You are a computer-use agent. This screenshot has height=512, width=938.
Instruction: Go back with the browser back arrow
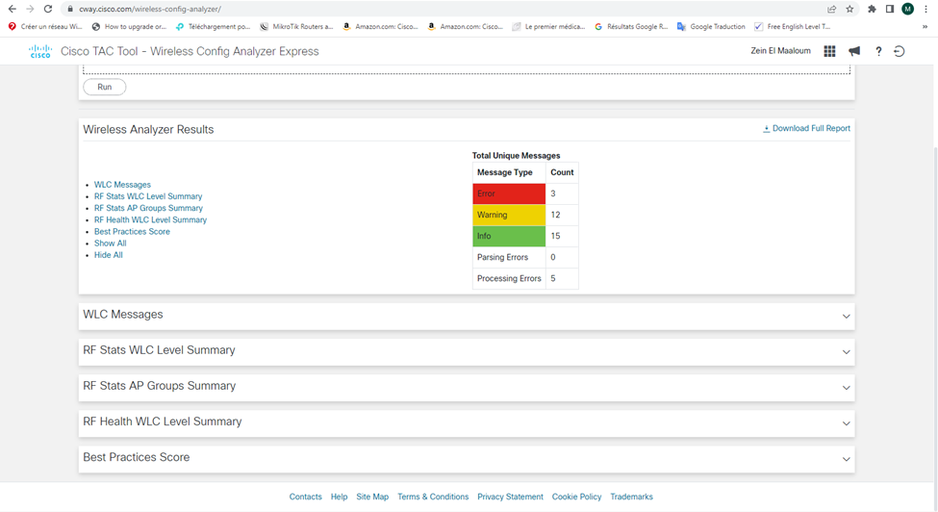tap(12, 9)
